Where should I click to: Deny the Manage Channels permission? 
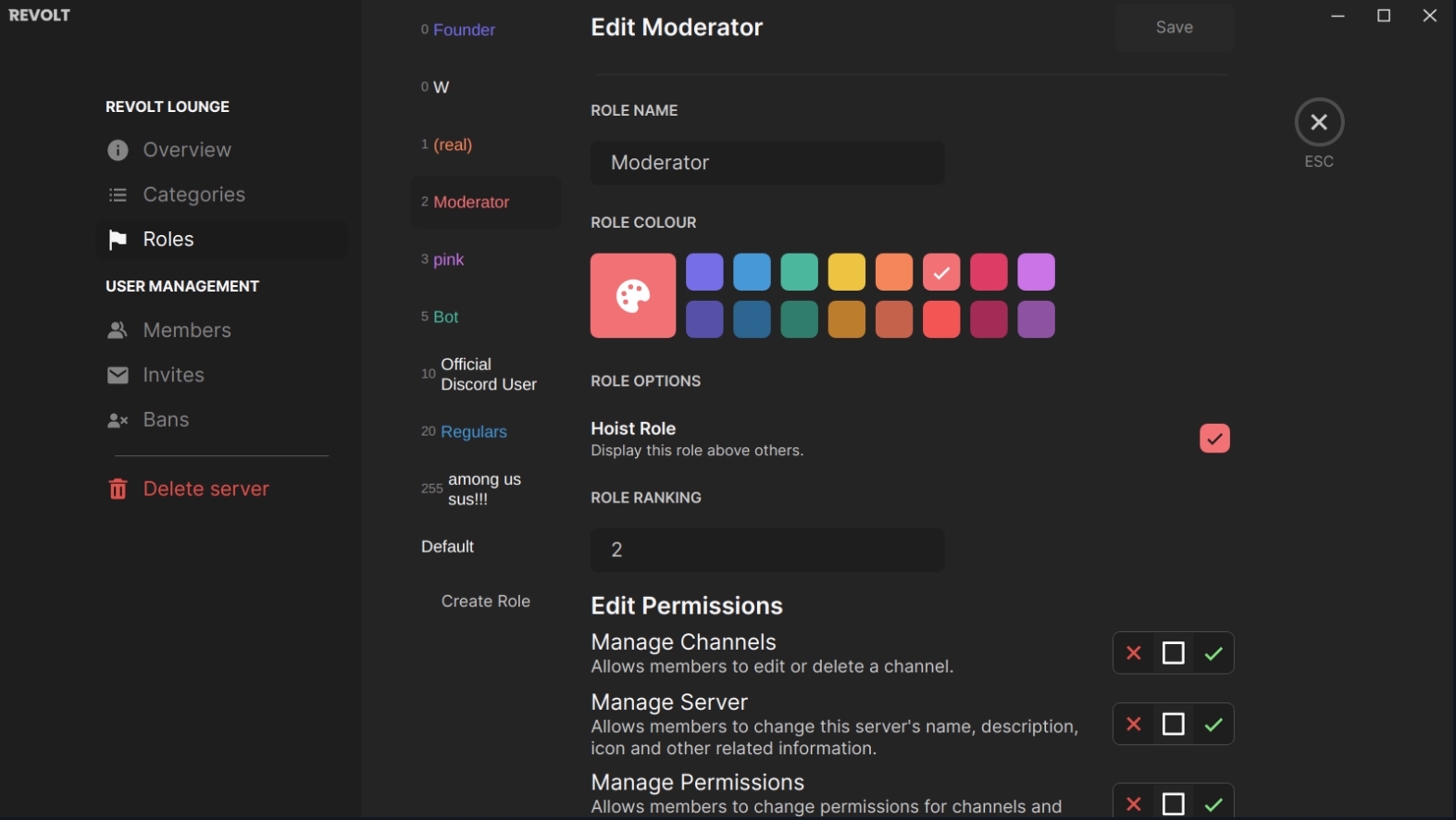(1133, 653)
